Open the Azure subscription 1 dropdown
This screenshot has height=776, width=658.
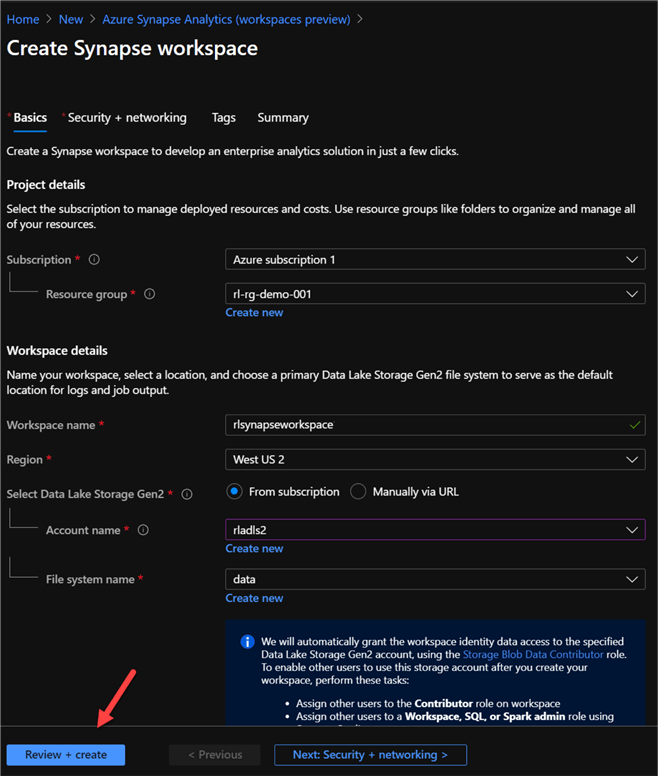coord(435,259)
